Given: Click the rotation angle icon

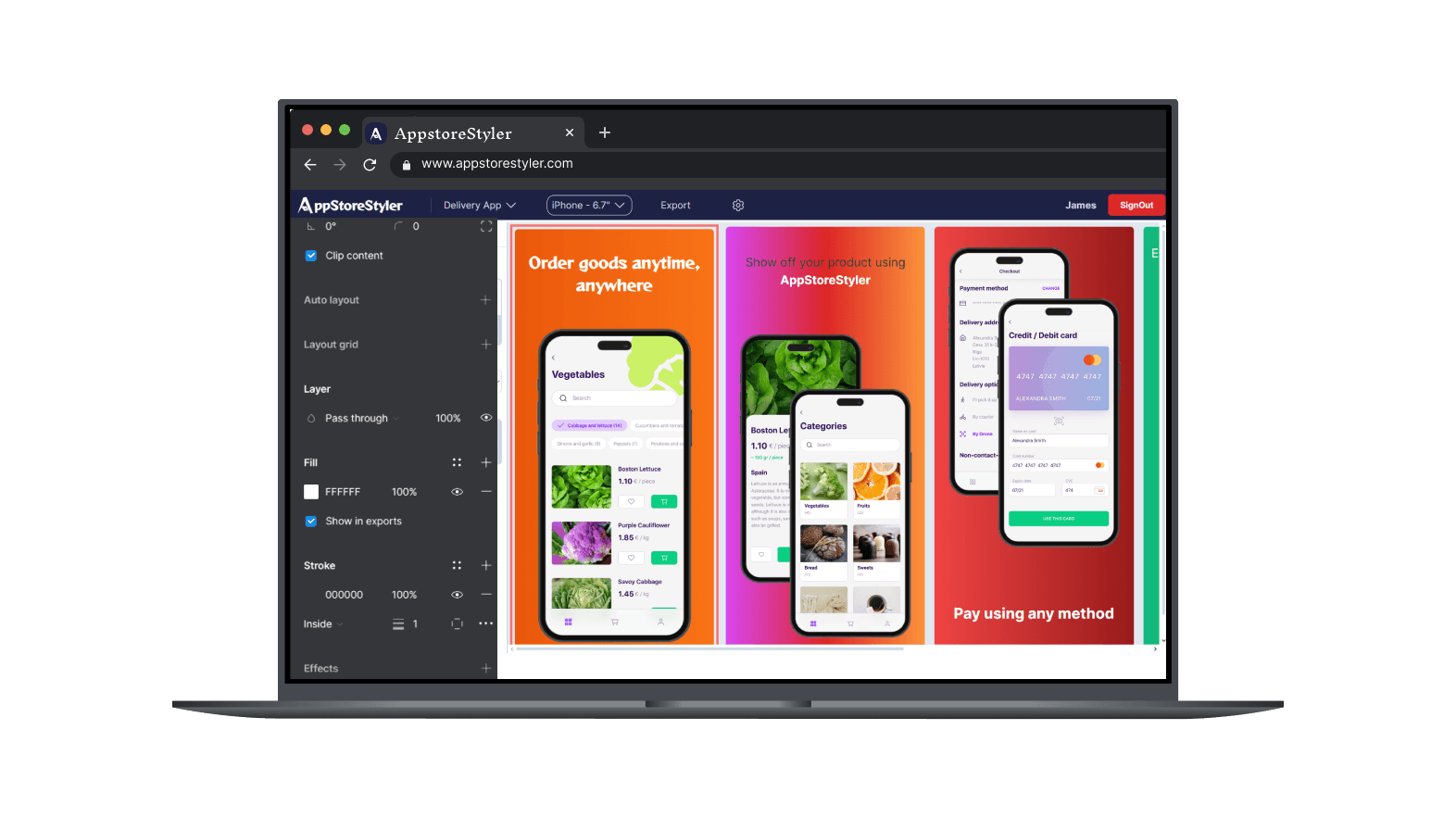Looking at the screenshot, I should click(x=311, y=226).
